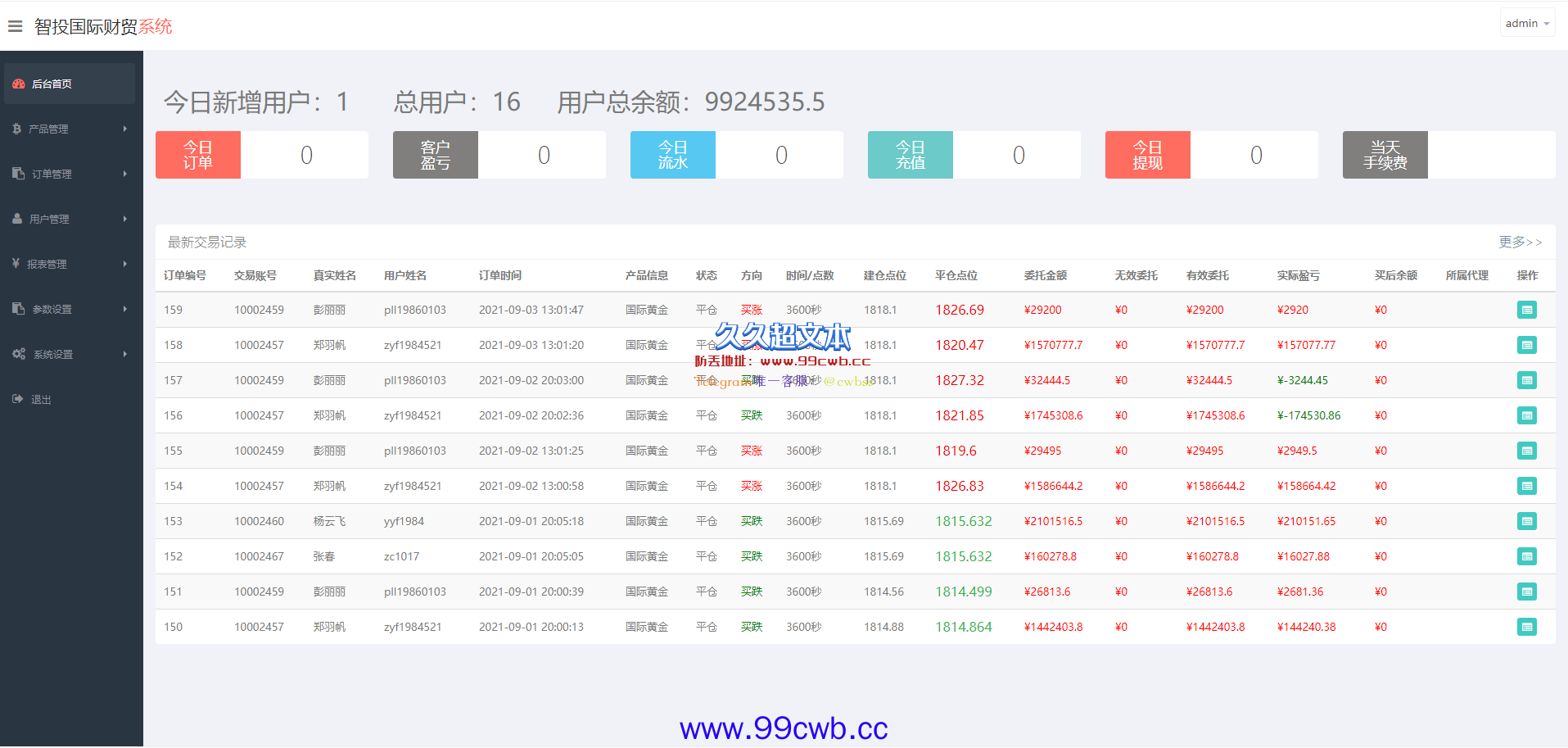This screenshot has width=1568, height=748.
Task: Click username yyf1984 in order 153 row
Action: (x=404, y=521)
